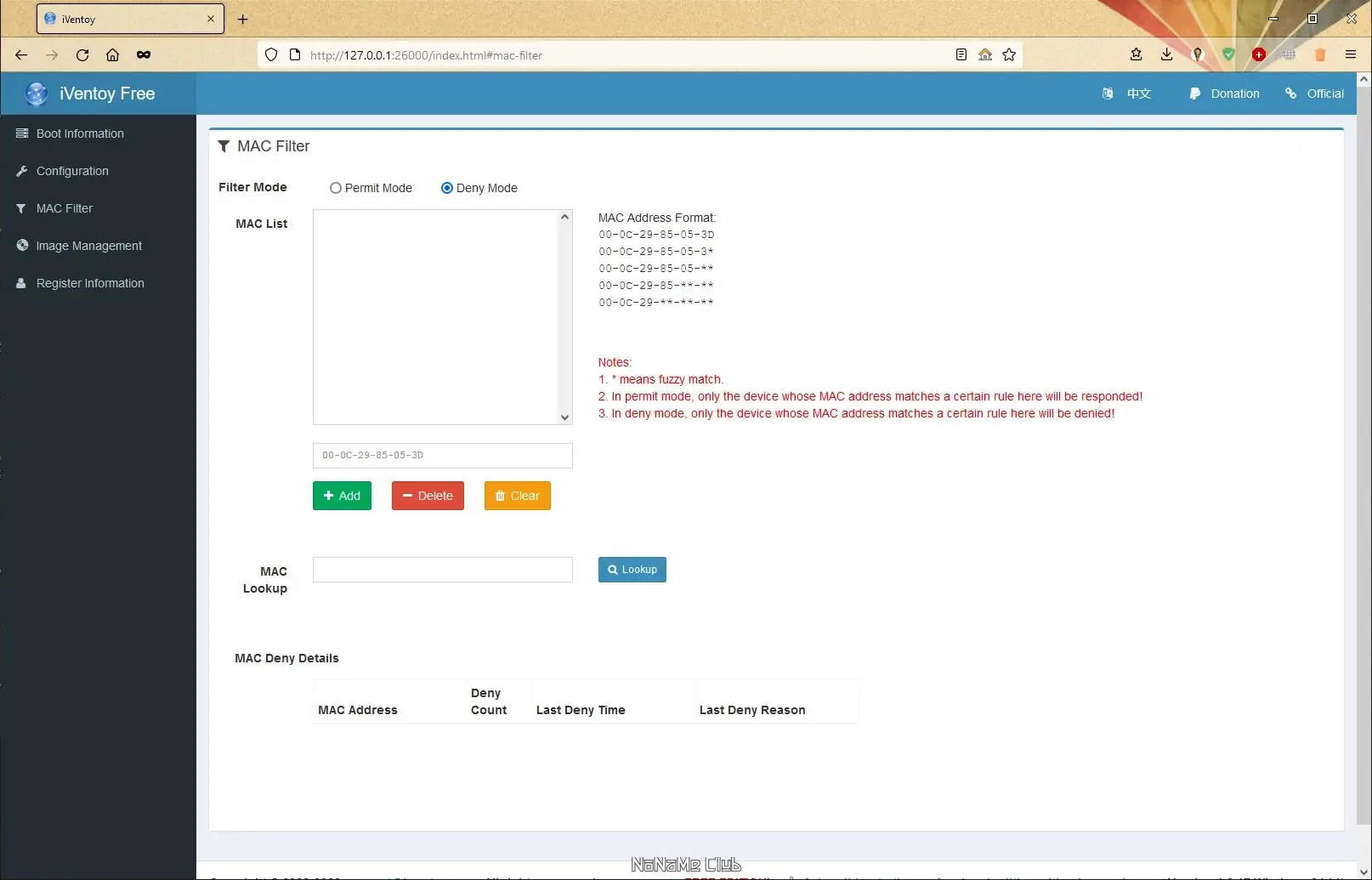Switch to the iVentoy browser tab
This screenshot has width=1372, height=880.
[130, 19]
